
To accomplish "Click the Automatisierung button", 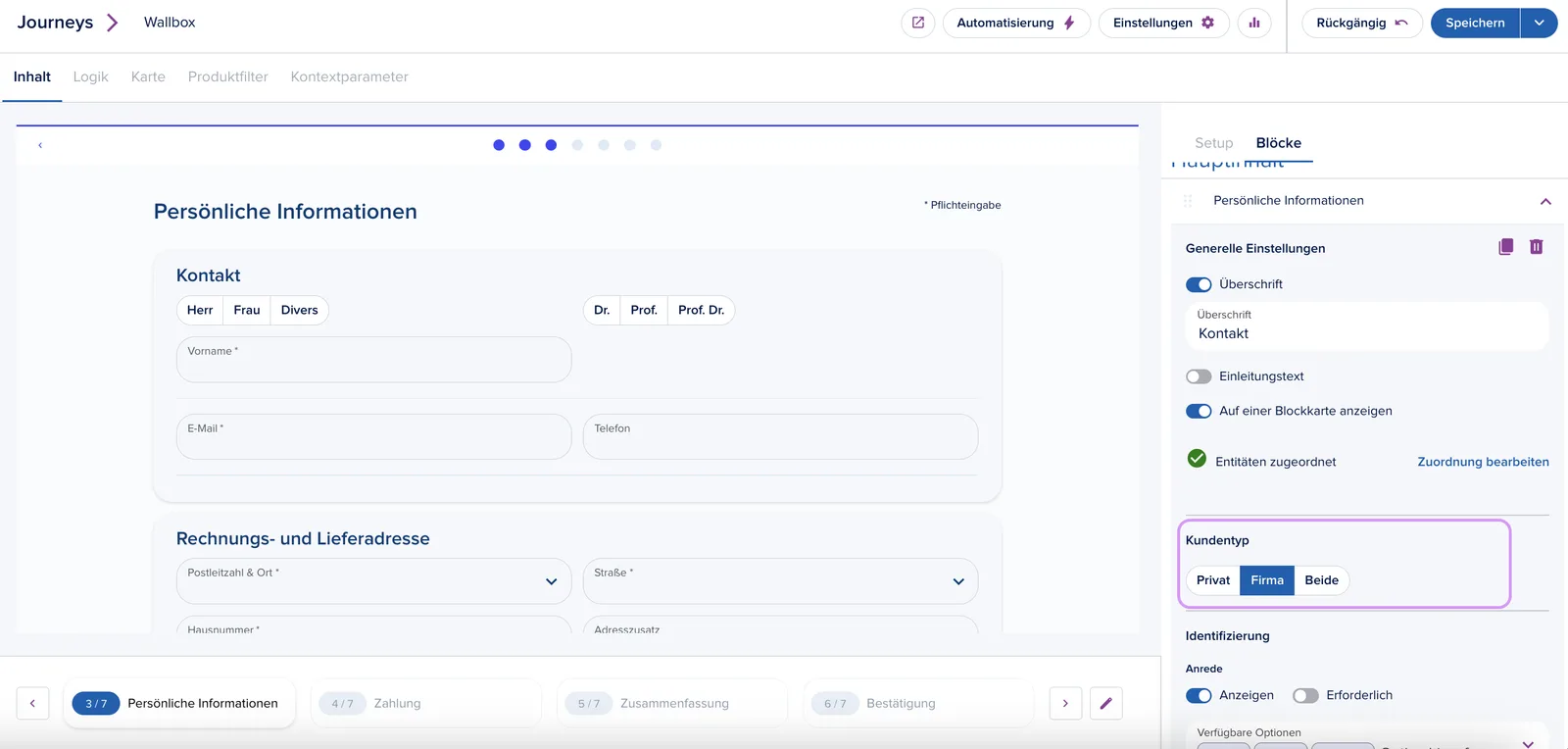I will 1016,23.
